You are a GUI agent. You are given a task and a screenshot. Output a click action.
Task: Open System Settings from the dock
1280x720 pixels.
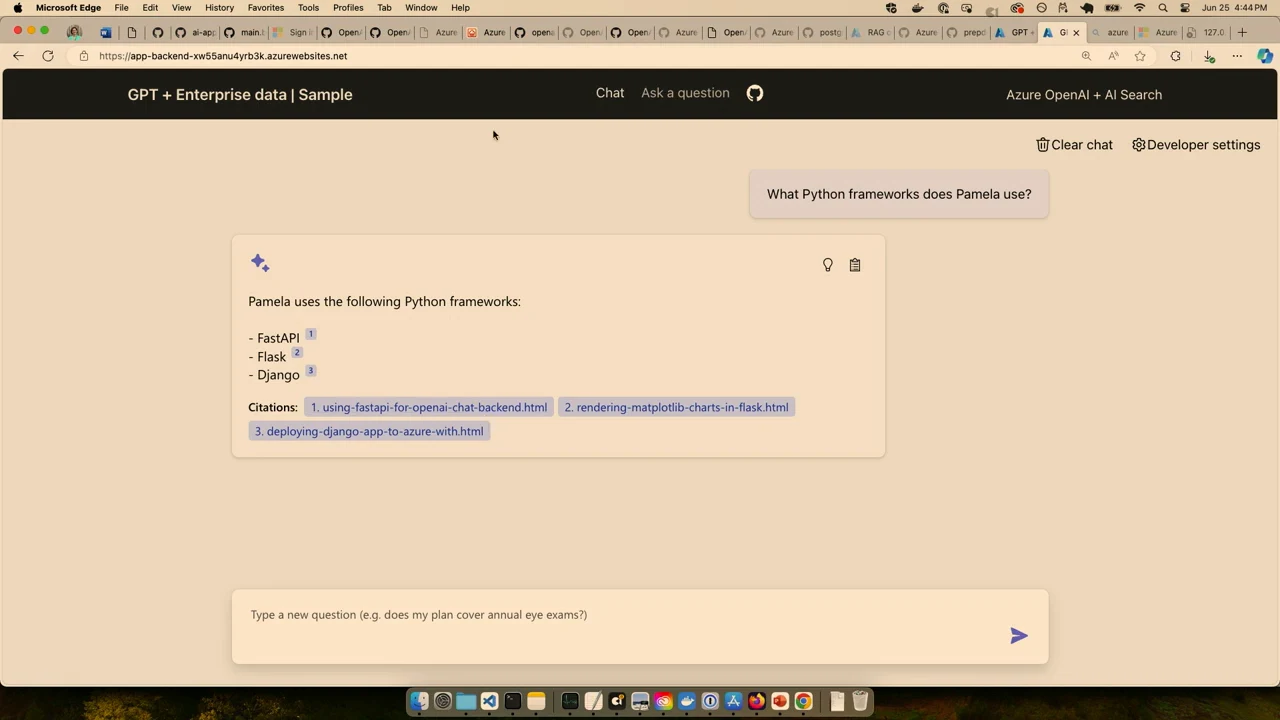tap(443, 701)
